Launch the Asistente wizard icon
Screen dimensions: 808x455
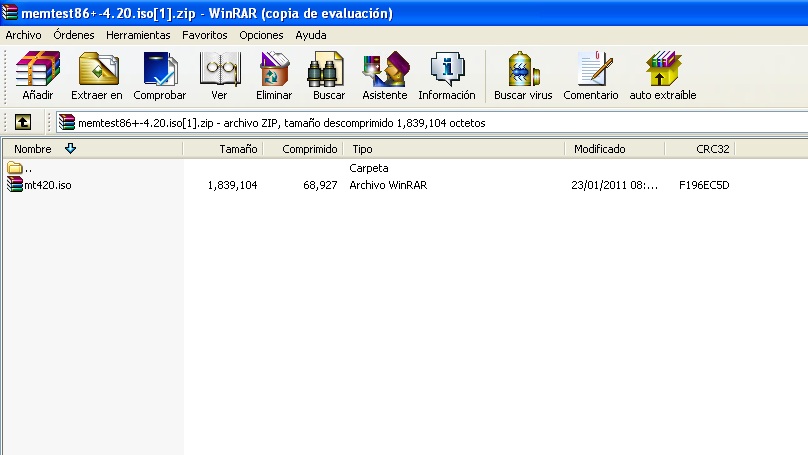coord(385,68)
